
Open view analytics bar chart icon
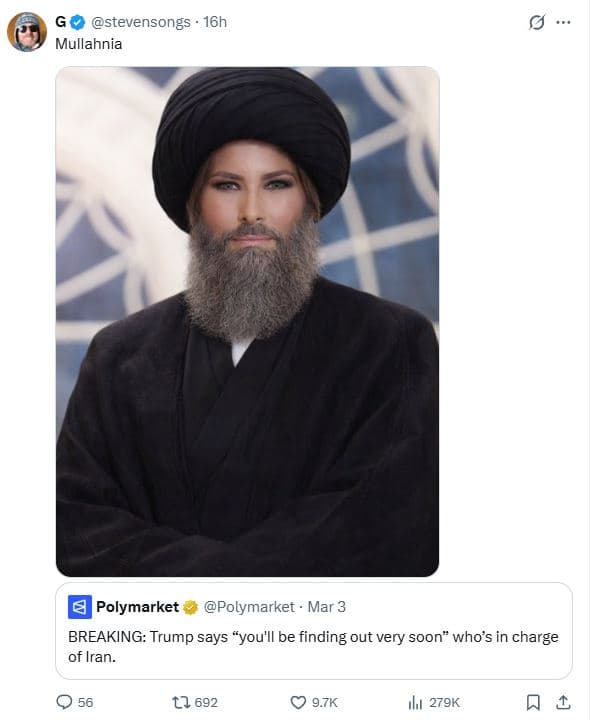415,702
